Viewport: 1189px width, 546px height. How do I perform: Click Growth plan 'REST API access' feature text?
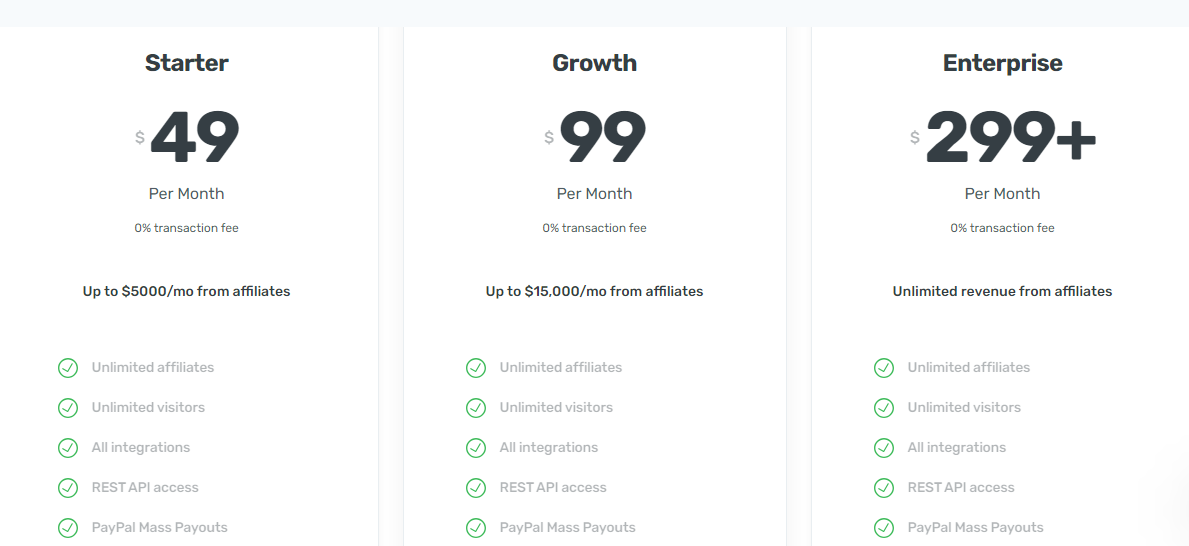pyautogui.click(x=553, y=488)
